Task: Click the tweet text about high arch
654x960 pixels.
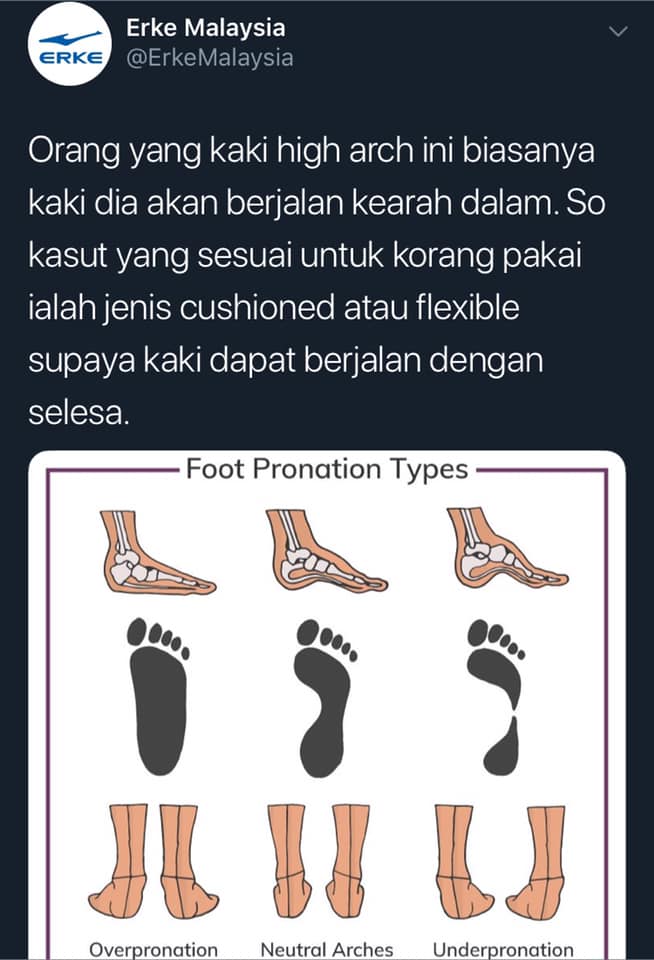Action: [316, 281]
